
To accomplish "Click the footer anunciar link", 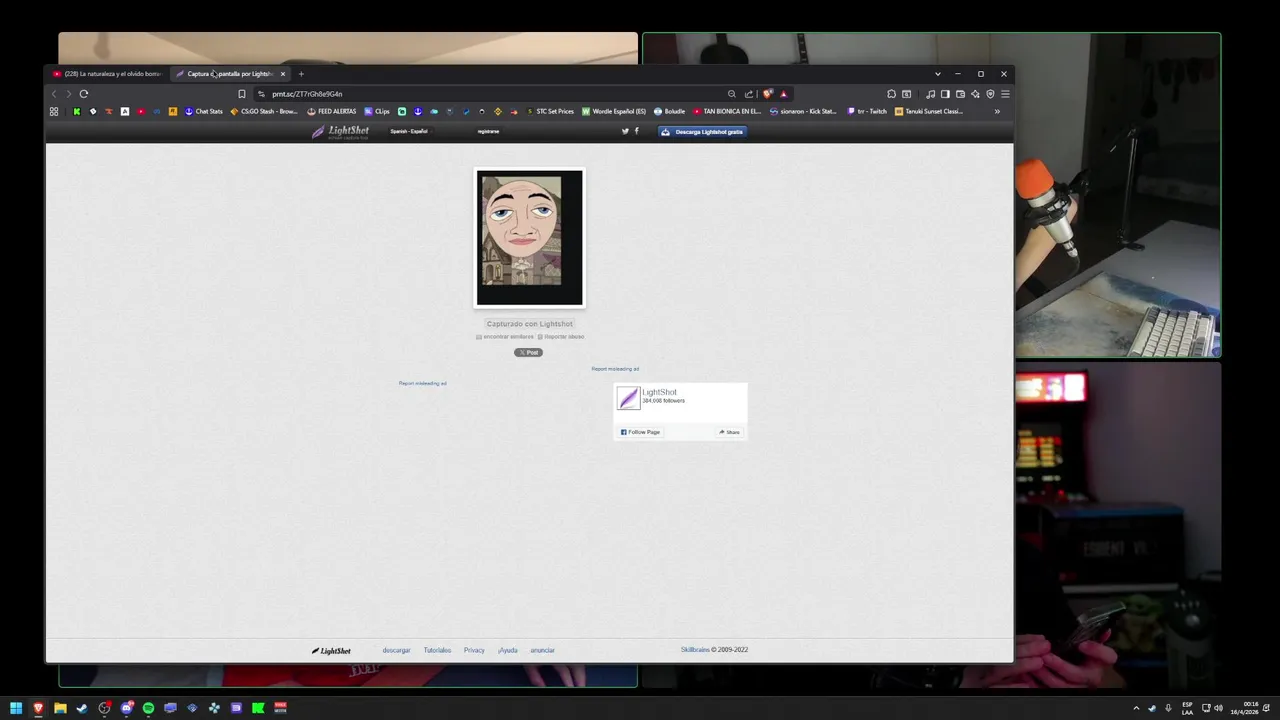I will [x=542, y=650].
